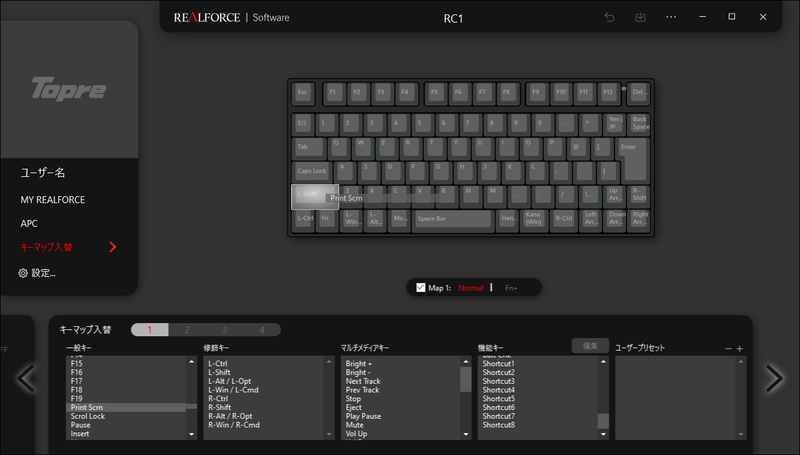
Task: Select the Caps Lock key on keyboard
Action: point(312,172)
